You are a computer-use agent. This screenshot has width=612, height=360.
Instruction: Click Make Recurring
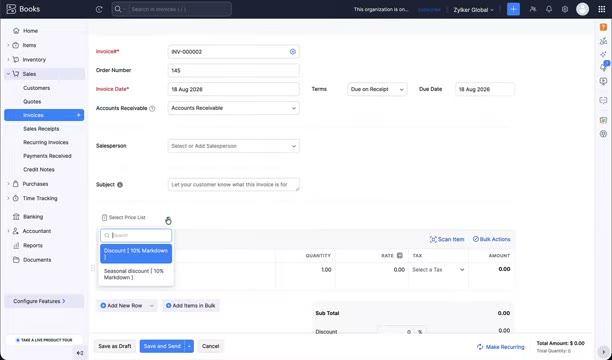tap(500, 347)
